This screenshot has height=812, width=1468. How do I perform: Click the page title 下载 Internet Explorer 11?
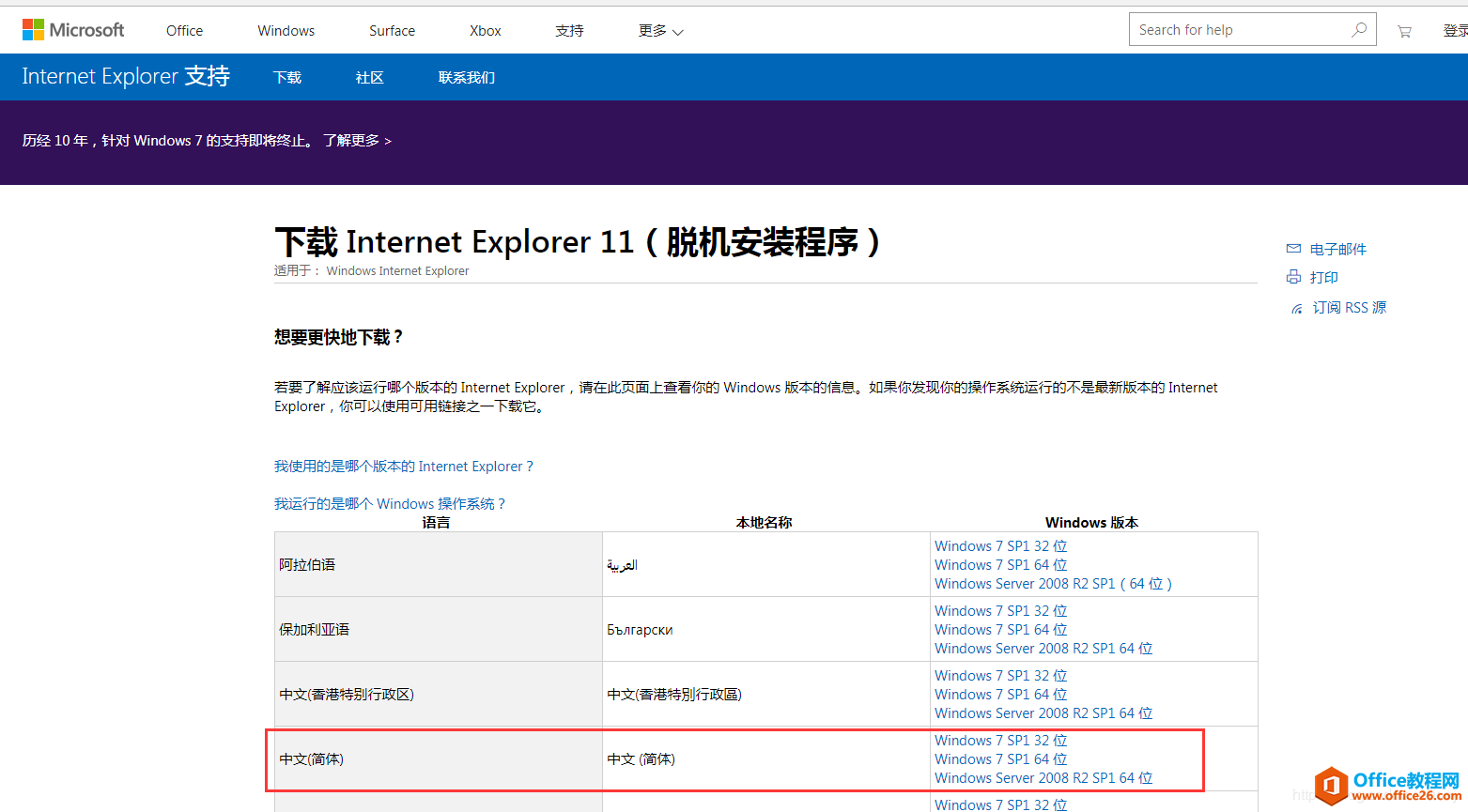(x=578, y=242)
